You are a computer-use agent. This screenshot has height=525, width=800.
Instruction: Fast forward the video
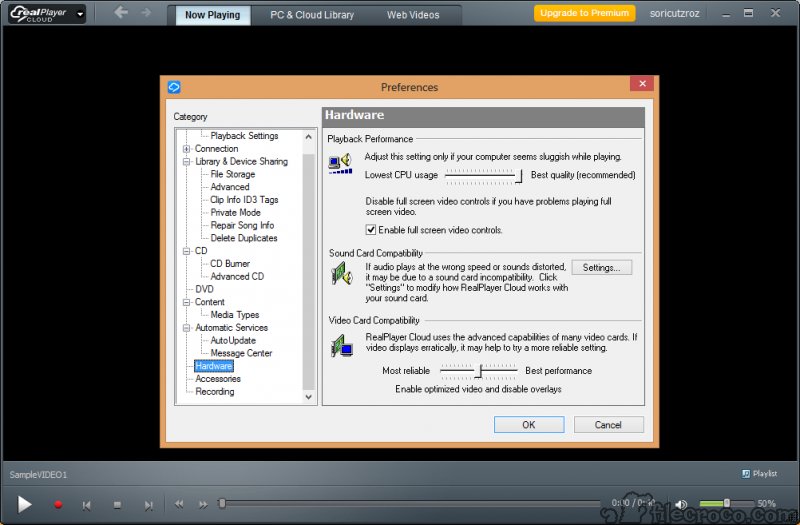[x=203, y=504]
